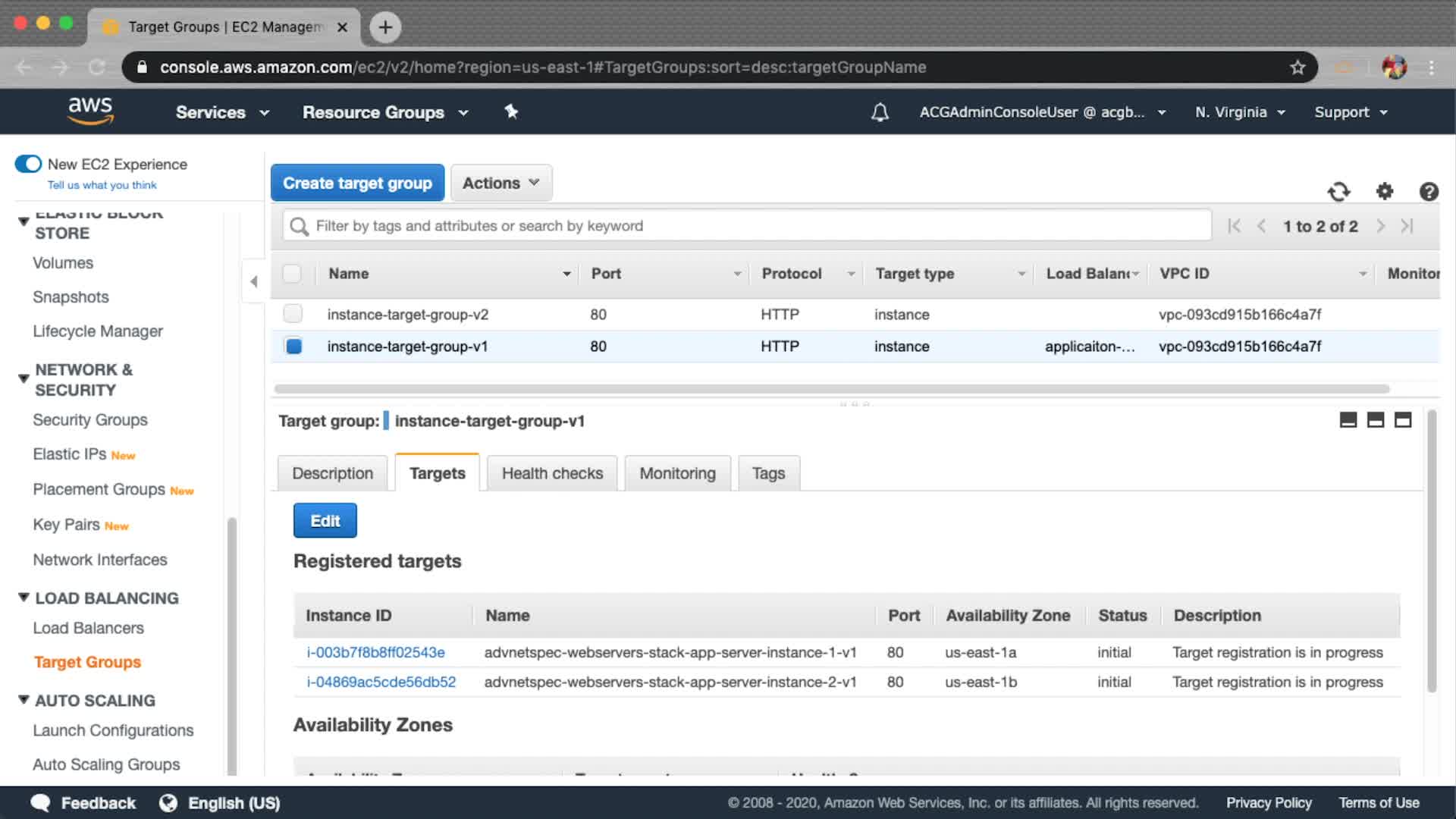
Task: Open the N. Virginia region dropdown
Action: (1239, 112)
